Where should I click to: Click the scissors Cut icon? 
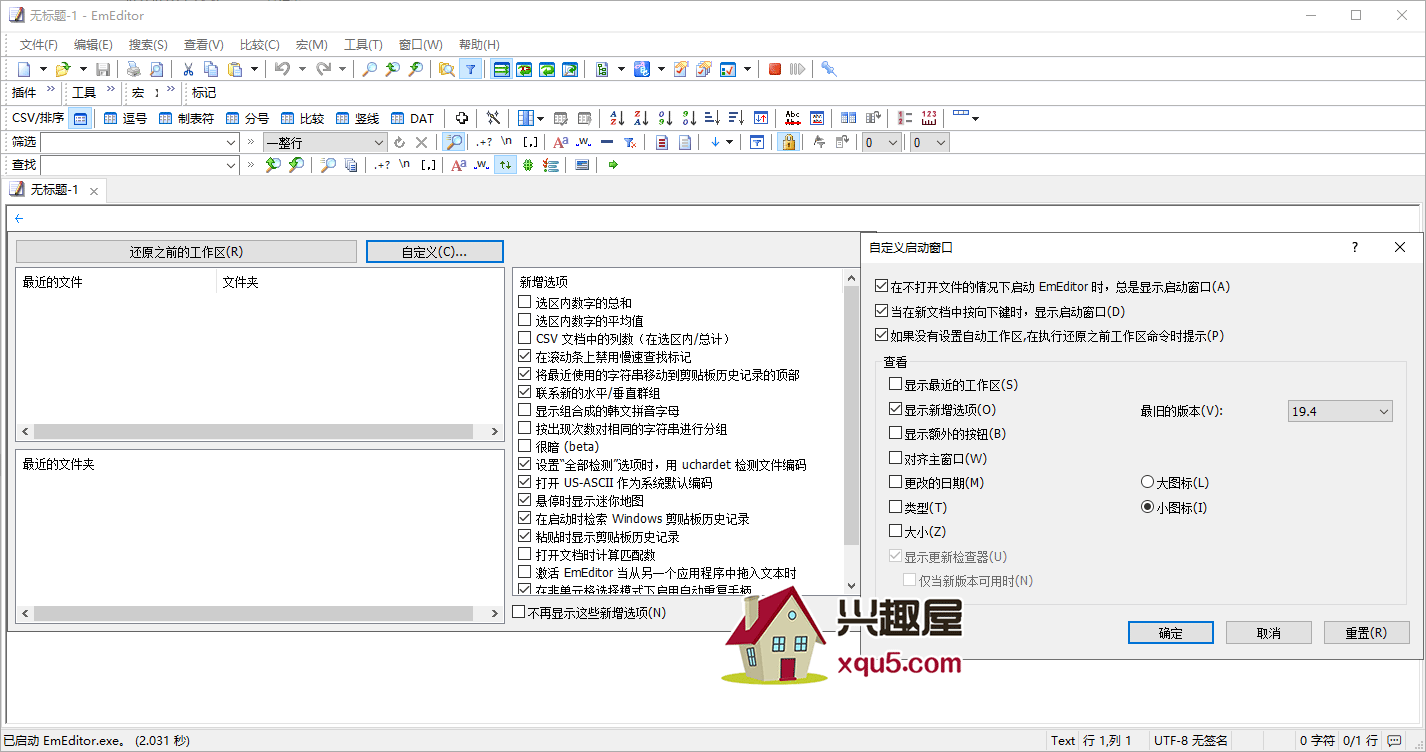187,69
